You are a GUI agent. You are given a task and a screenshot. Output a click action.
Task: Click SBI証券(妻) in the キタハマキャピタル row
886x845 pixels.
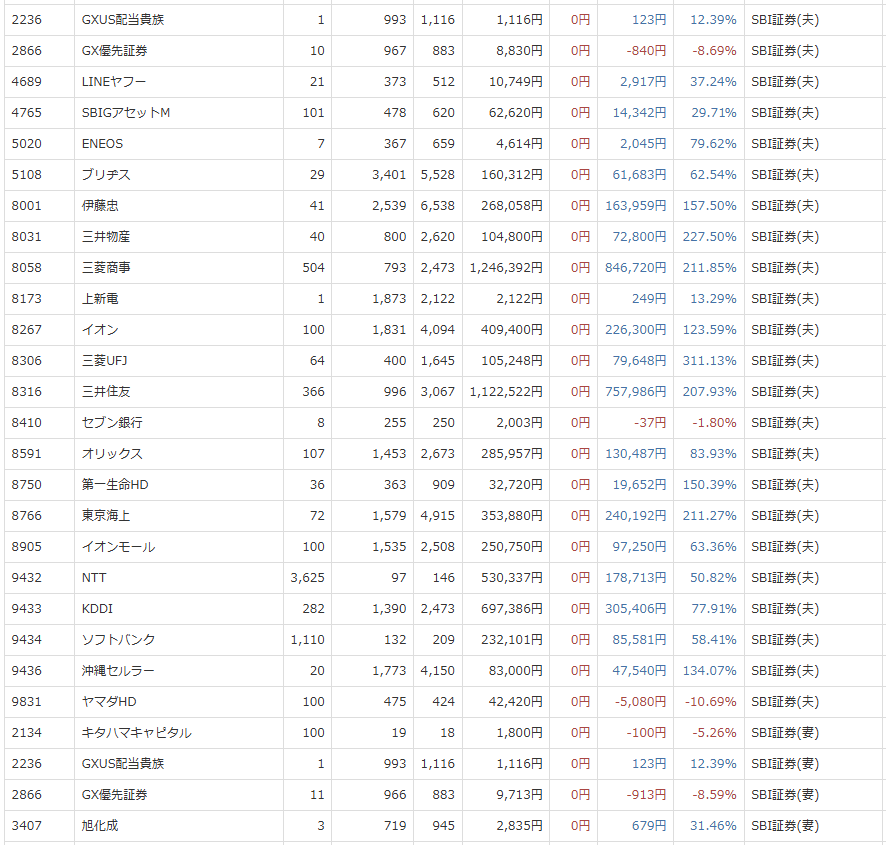pos(785,733)
